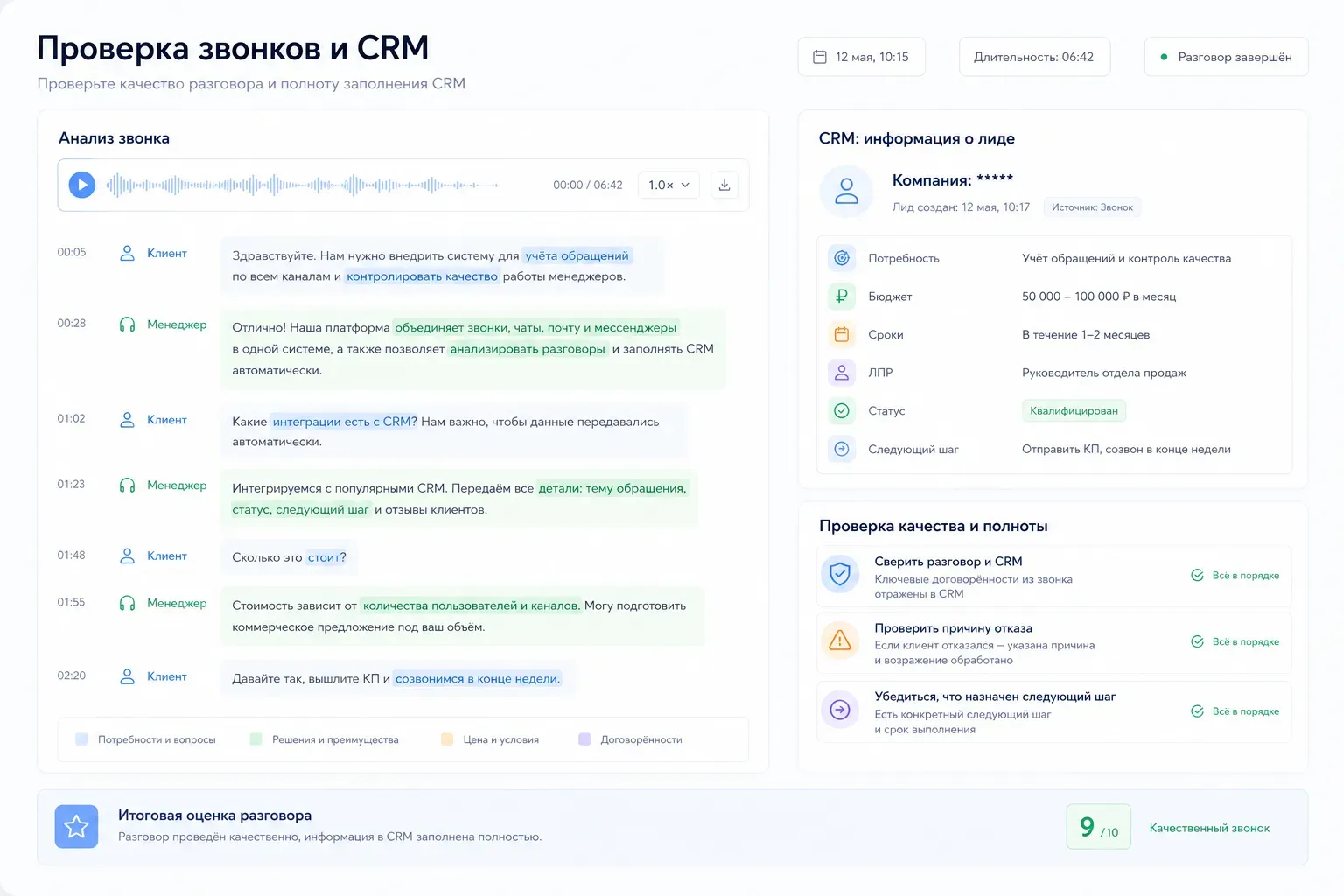The image size is (1344, 896).
Task: Click the manager headset icon at 01:55
Action: 127,603
